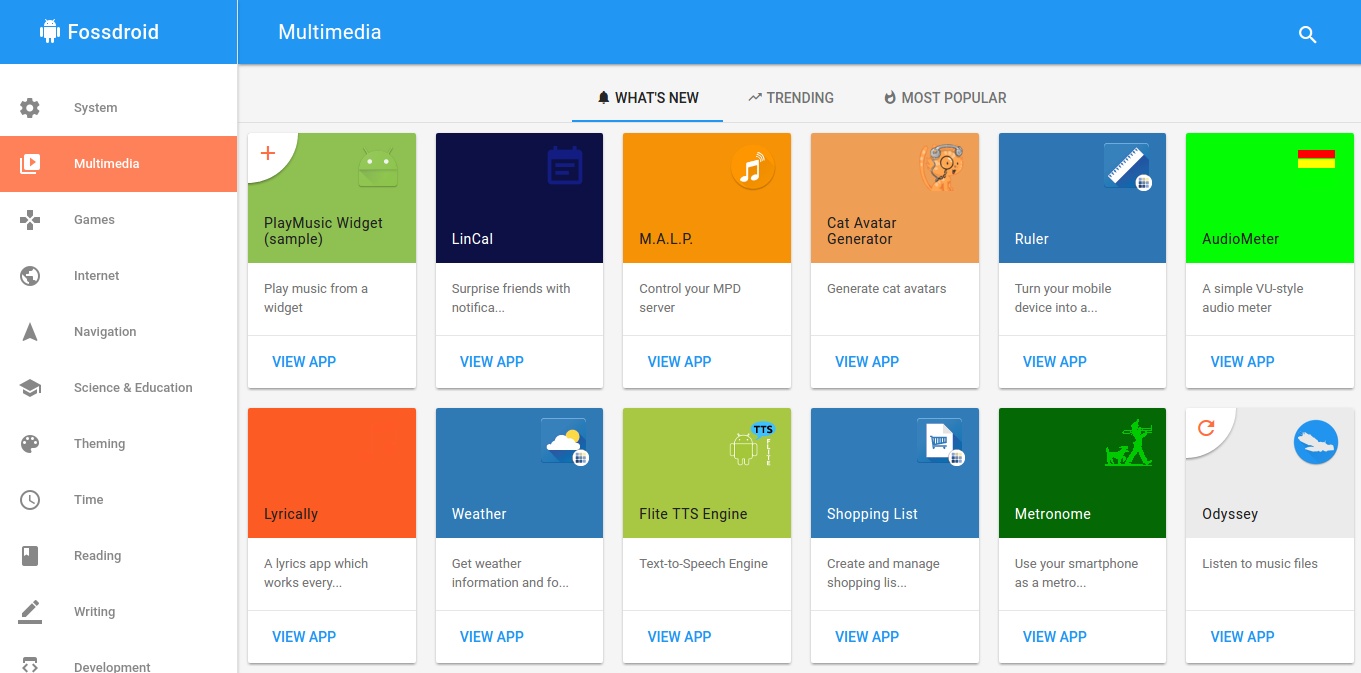
Task: Open the Navigation category
Action: point(118,332)
